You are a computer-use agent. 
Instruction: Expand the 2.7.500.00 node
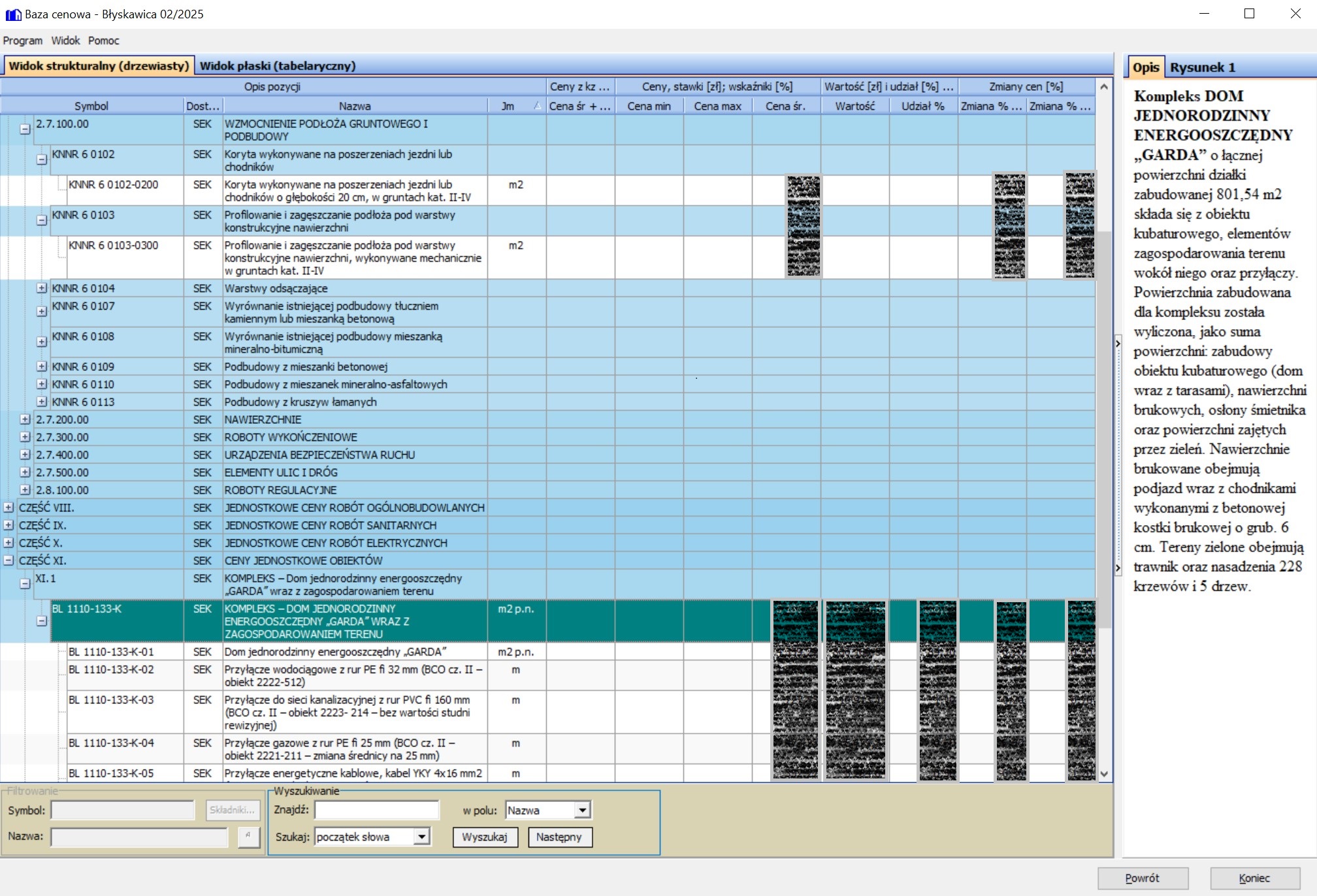click(25, 472)
